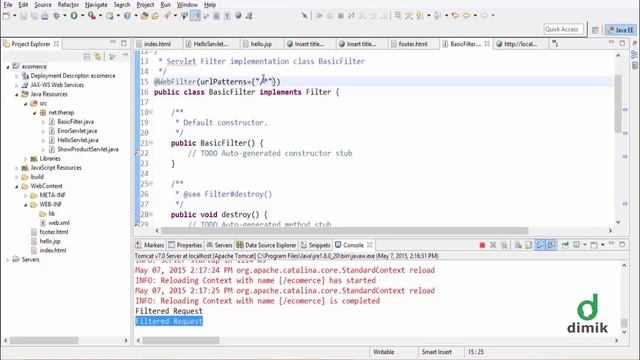Screen dimensions: 640x360
Task: Switch to hello.jsp editor tab
Action: [261, 44]
